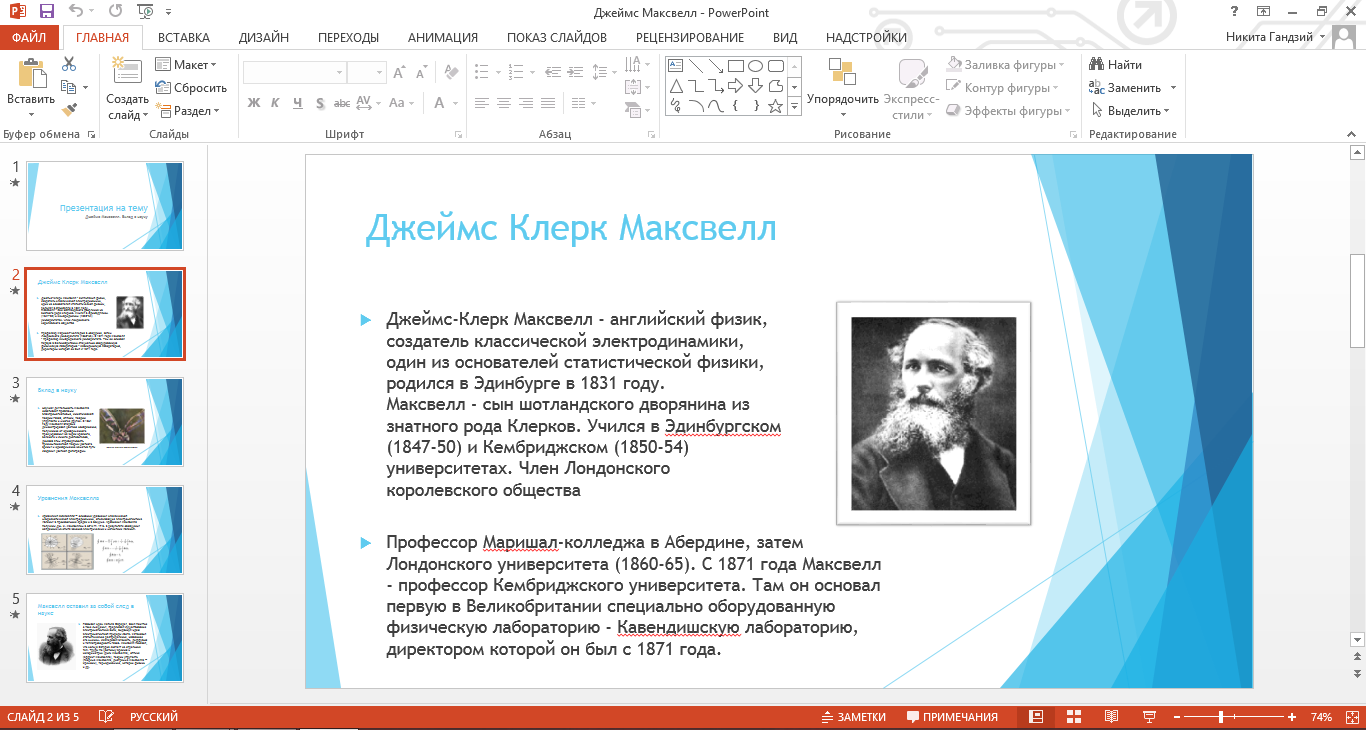Switch to Slide Sorter view in status bar
The height and width of the screenshot is (730, 1366).
pos(1073,717)
